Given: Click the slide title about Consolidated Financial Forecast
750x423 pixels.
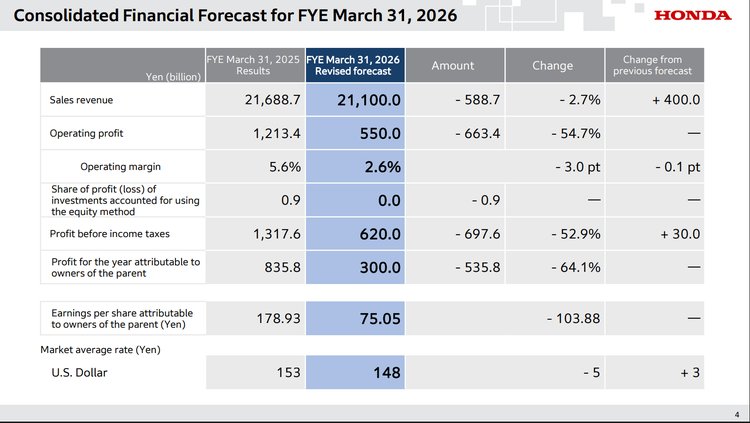Looking at the screenshot, I should click(x=235, y=16).
